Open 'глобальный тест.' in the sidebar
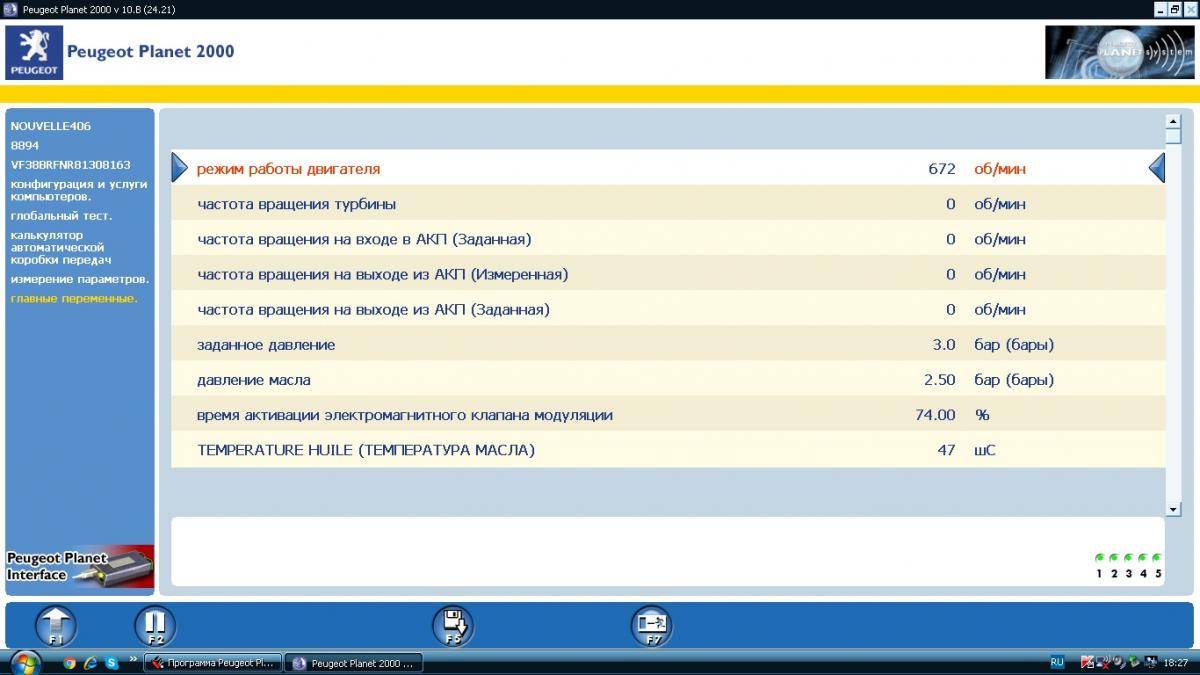The image size is (1200, 675). point(61,216)
